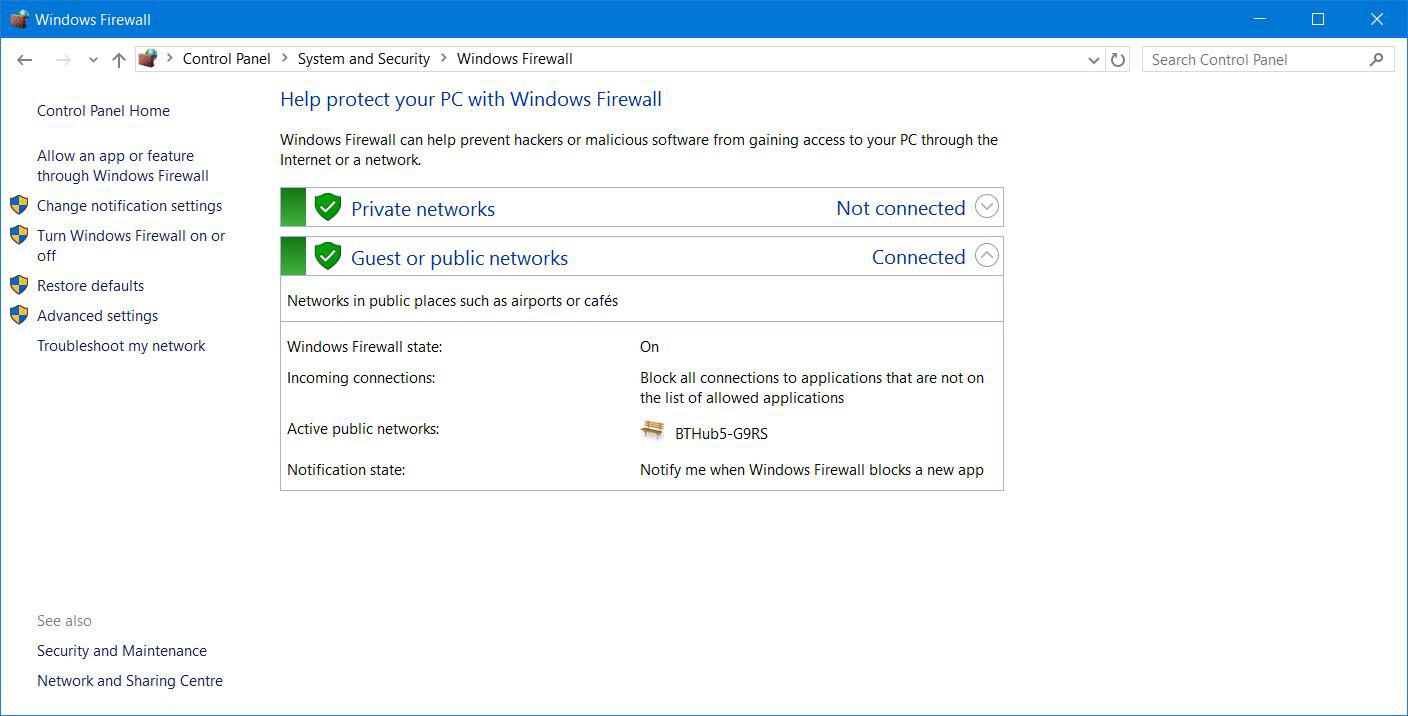Click the Guest or public networks heading
The height and width of the screenshot is (716, 1408).
tap(459, 258)
